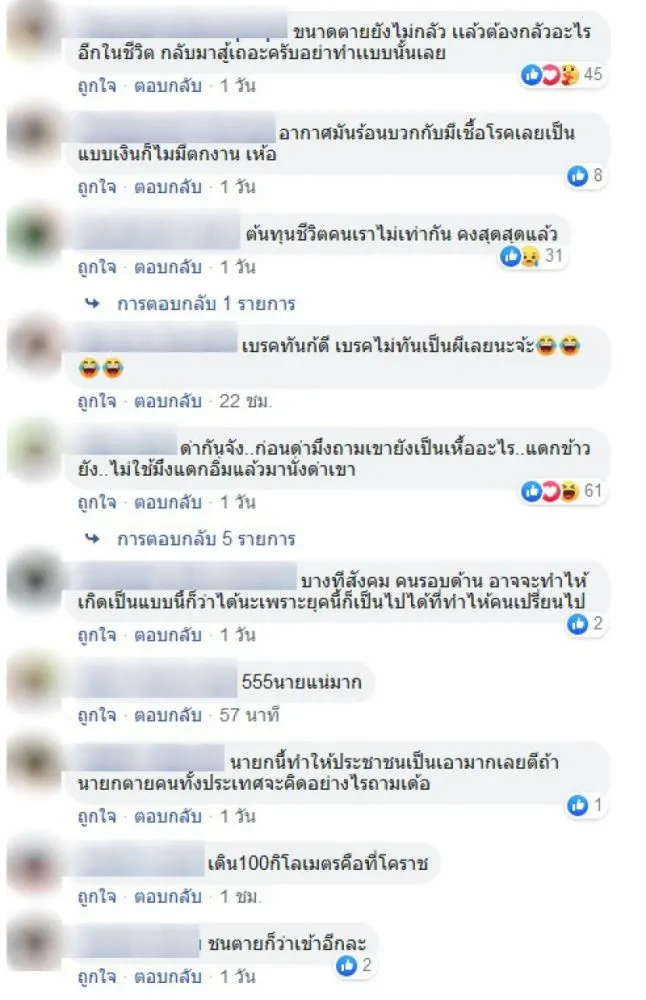Open the green avatar on the life-cost comment
This screenshot has width=646, height=1000.
35,235
